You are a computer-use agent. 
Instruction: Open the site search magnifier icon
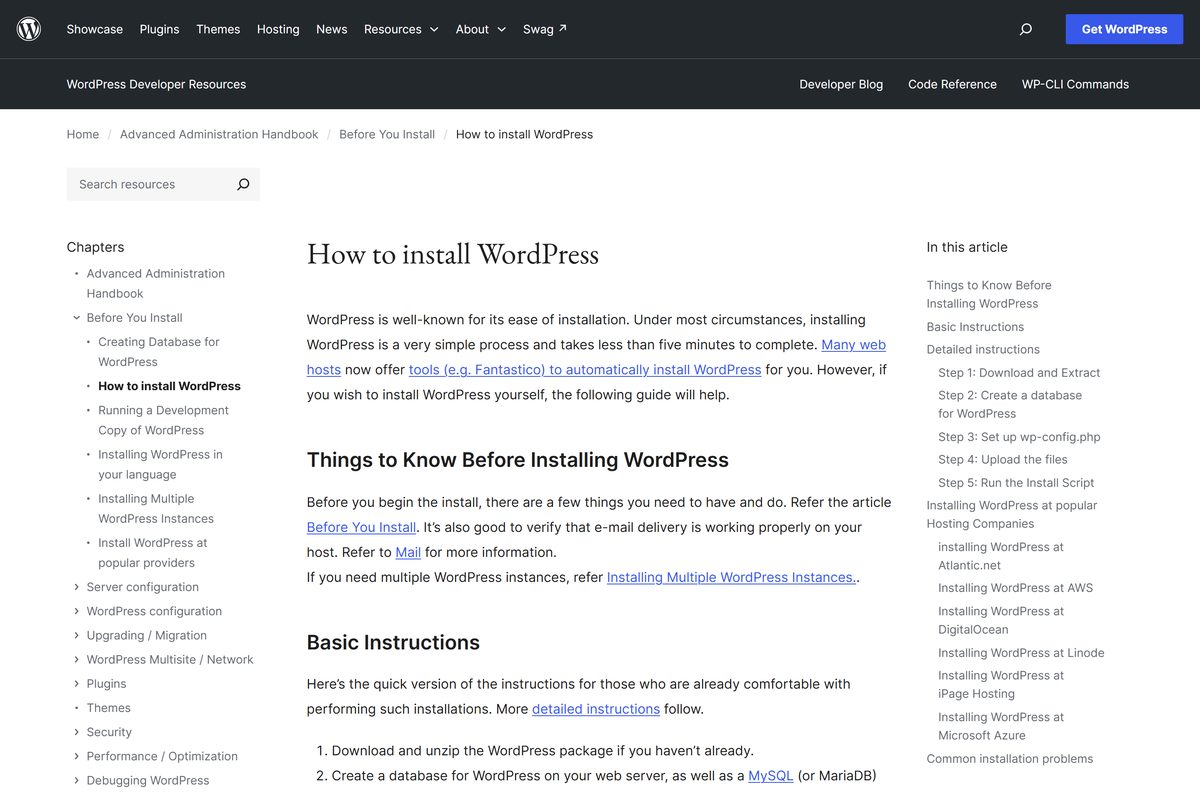(x=1025, y=29)
